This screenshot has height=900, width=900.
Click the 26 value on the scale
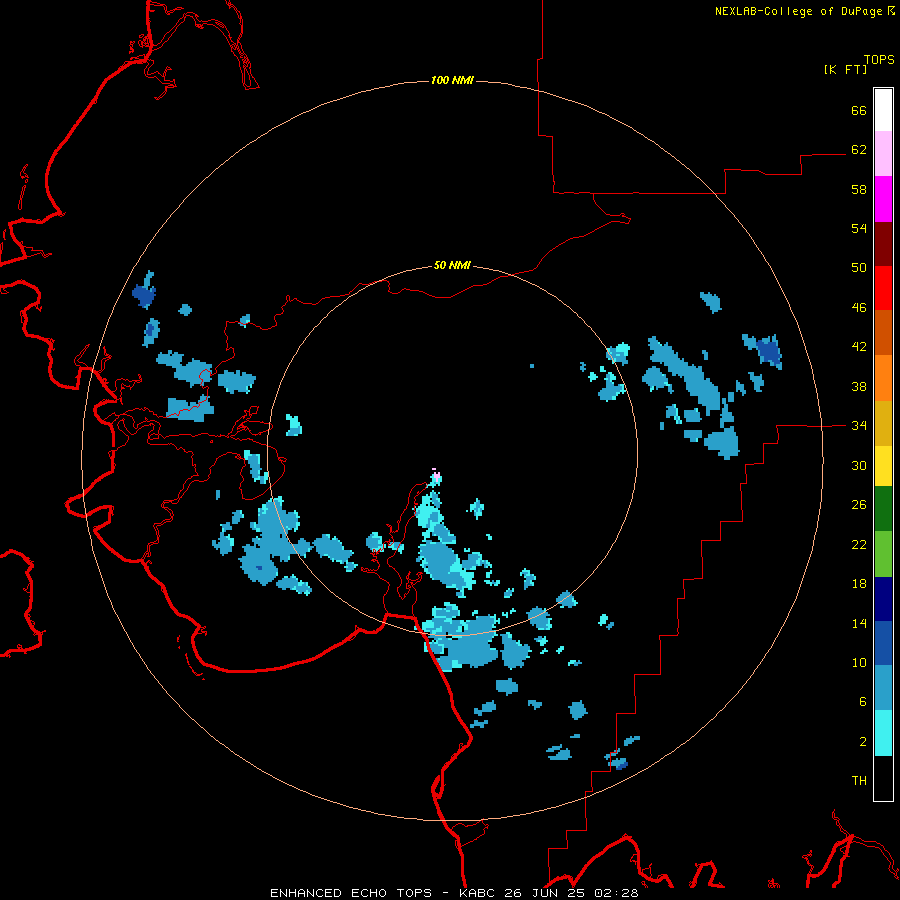(x=859, y=505)
